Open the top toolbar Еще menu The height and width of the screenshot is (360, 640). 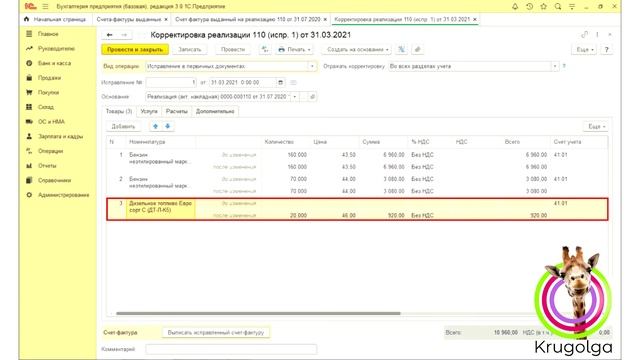click(585, 49)
